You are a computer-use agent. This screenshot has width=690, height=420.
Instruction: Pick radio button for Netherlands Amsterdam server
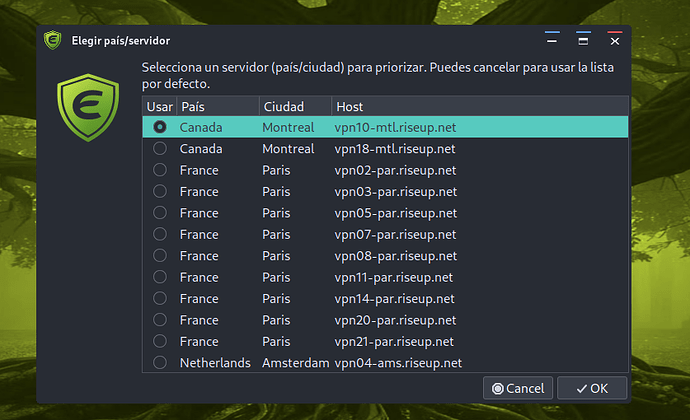point(160,362)
